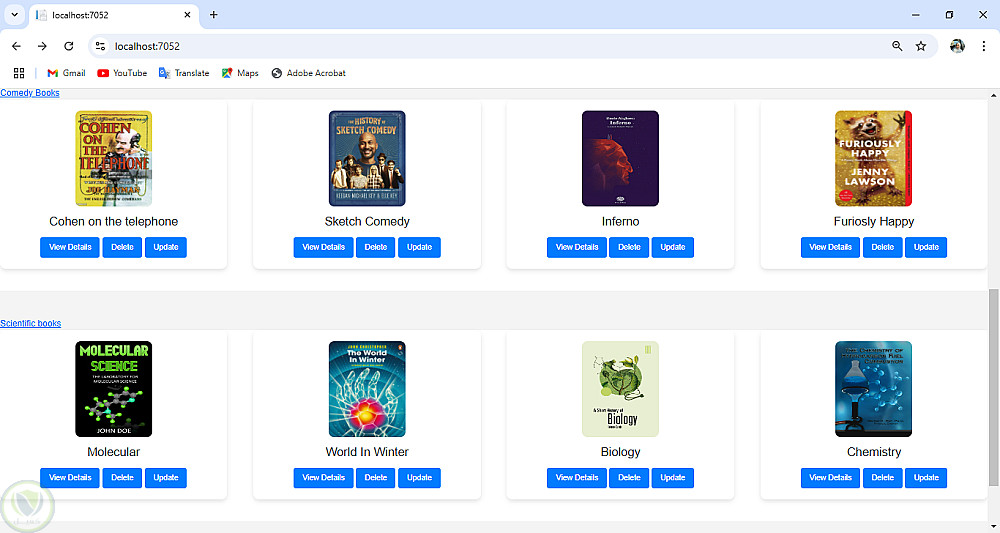View Details for Sketch Comedy
This screenshot has width=1000, height=533.
tap(323, 247)
